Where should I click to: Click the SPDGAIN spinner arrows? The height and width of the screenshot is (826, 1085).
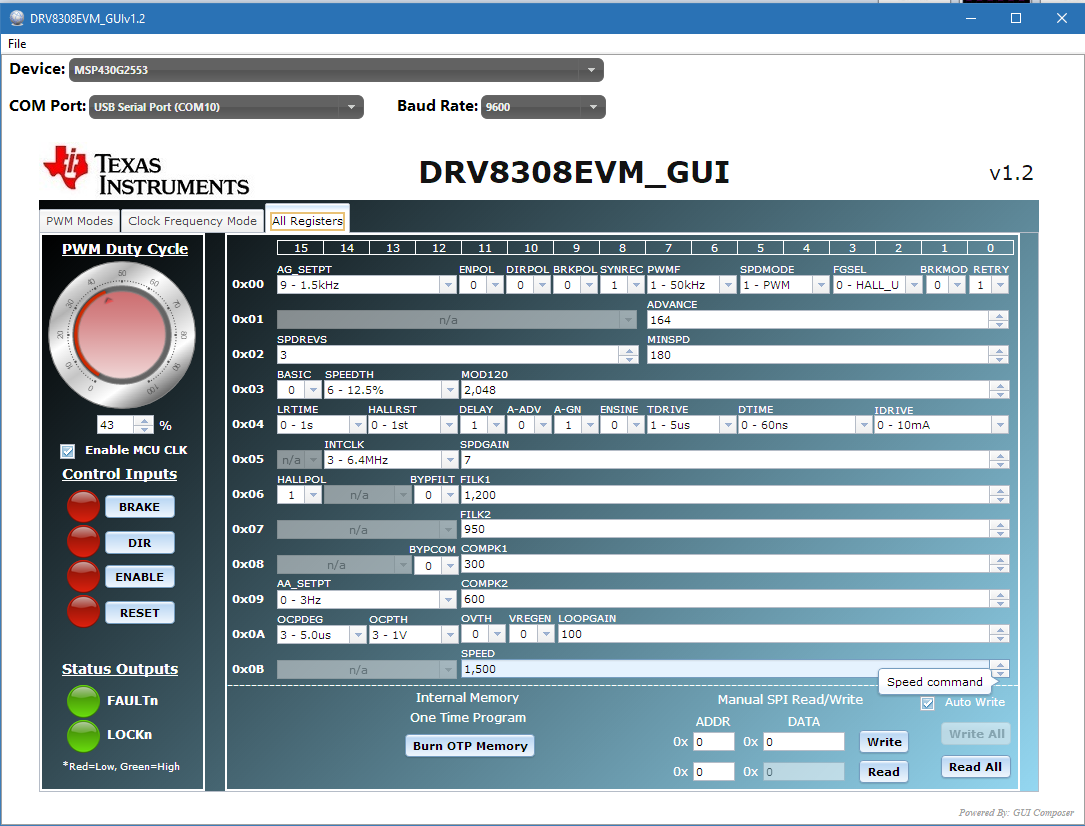click(x=999, y=460)
